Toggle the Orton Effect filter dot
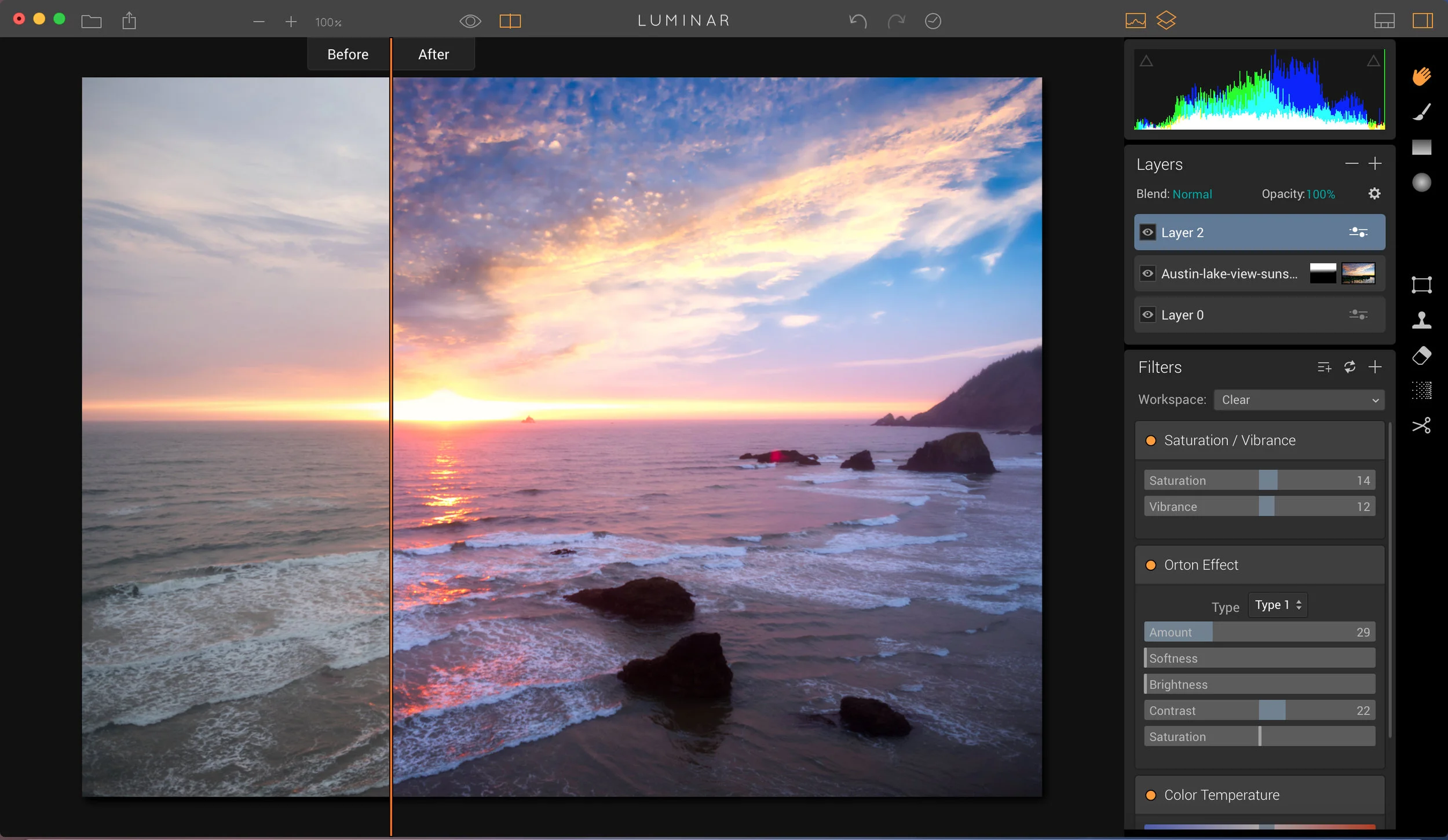Image resolution: width=1448 pixels, height=840 pixels. click(x=1150, y=565)
